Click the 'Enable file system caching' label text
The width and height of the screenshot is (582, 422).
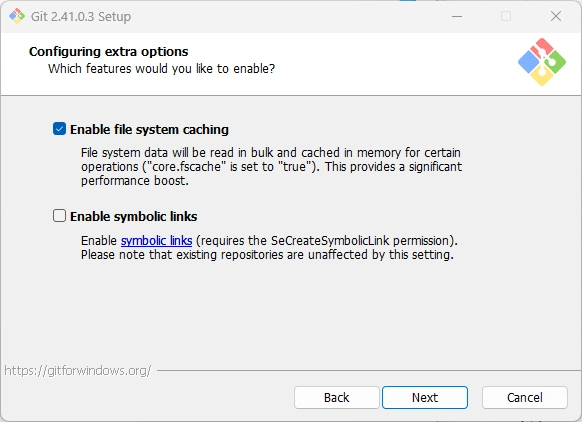(149, 130)
